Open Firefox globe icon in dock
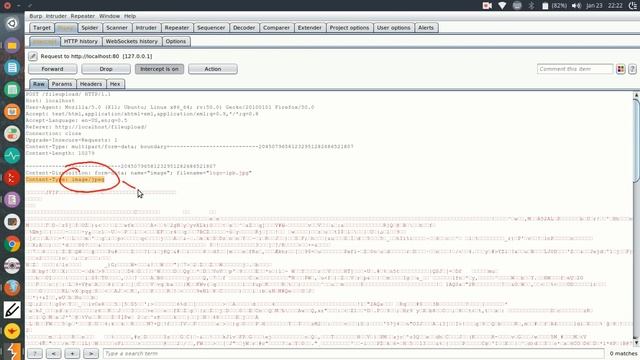 pyautogui.click(x=12, y=288)
